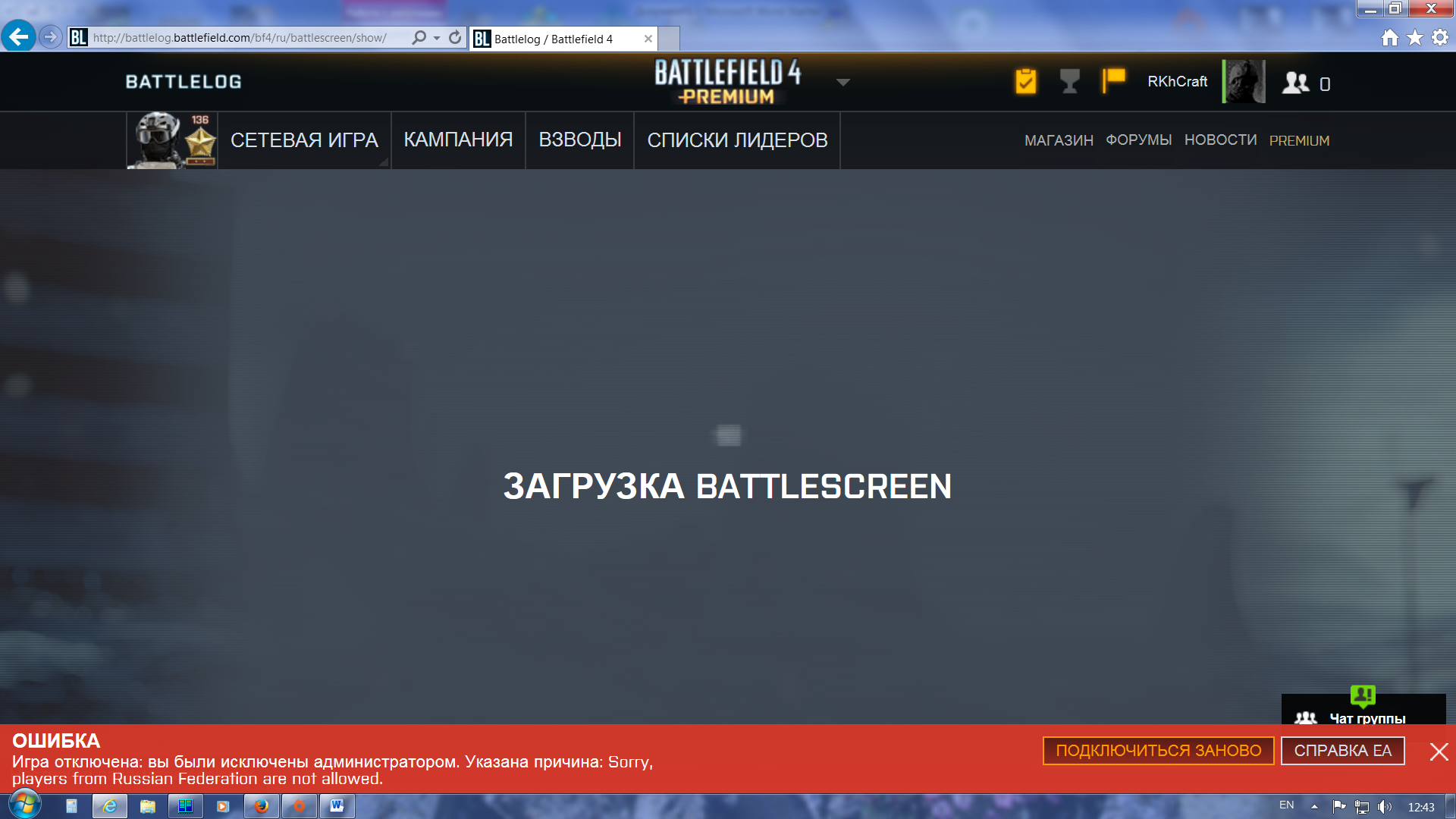This screenshot has height=819, width=1456.
Task: Open the Windows Start menu
Action: point(24,805)
